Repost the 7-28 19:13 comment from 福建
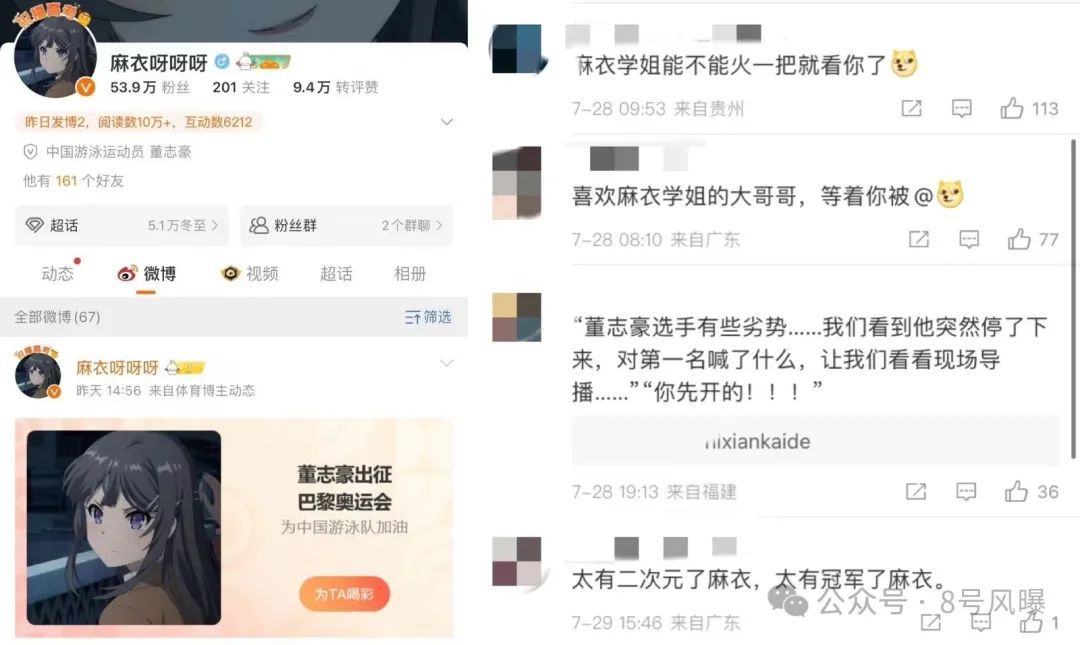The width and height of the screenshot is (1080, 645). (x=915, y=491)
